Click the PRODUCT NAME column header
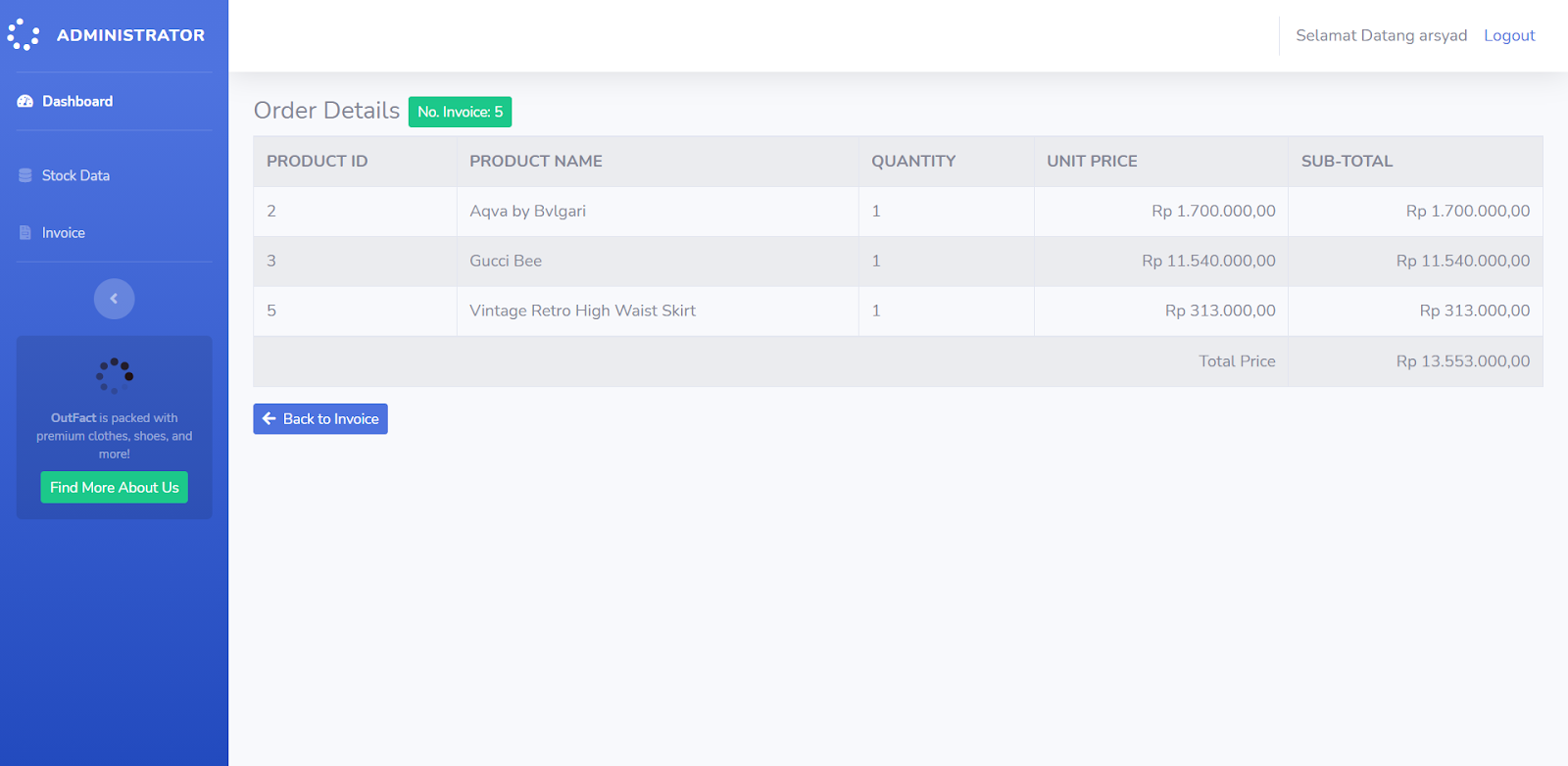Viewport: 1568px width, 766px height. 658,161
